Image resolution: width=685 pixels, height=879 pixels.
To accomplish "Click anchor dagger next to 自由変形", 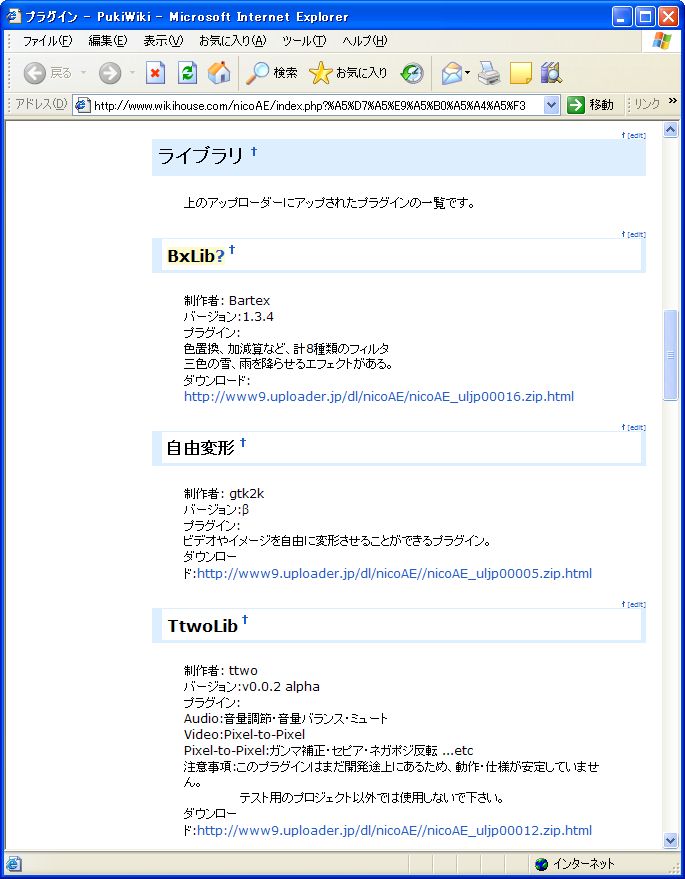I will 243,442.
